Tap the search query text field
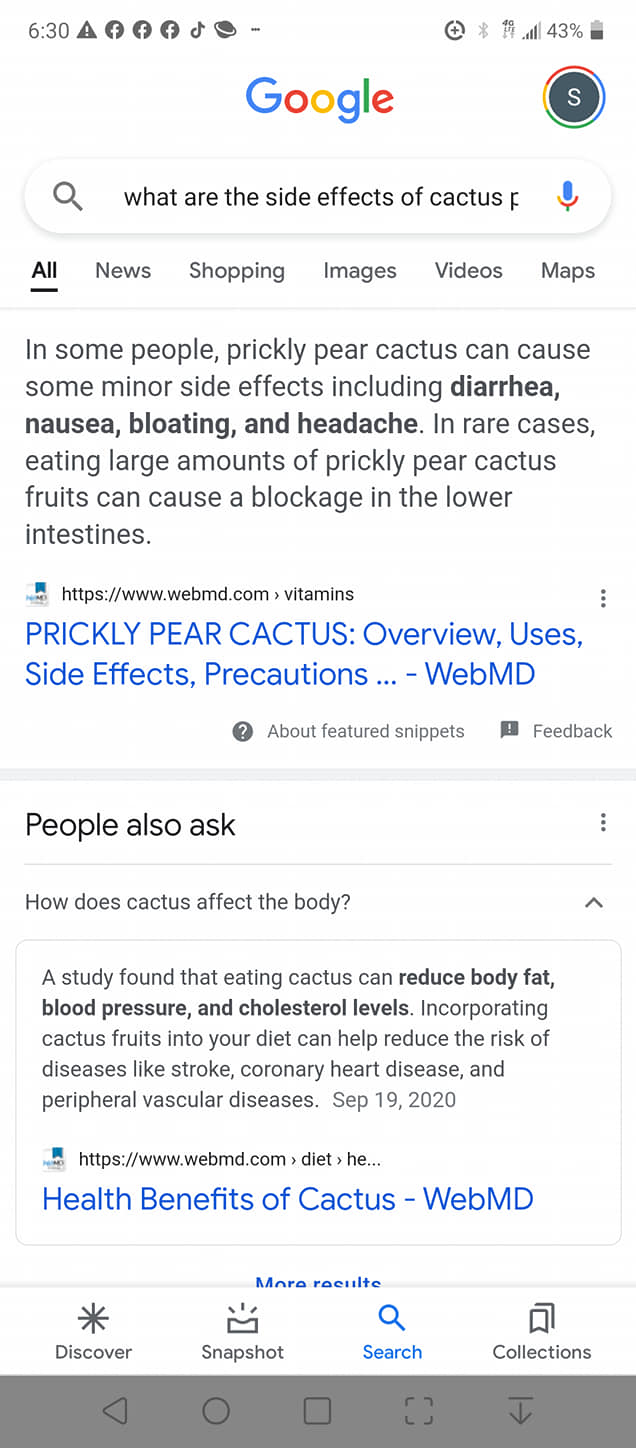Screen dimensions: 636x1448 (320, 197)
